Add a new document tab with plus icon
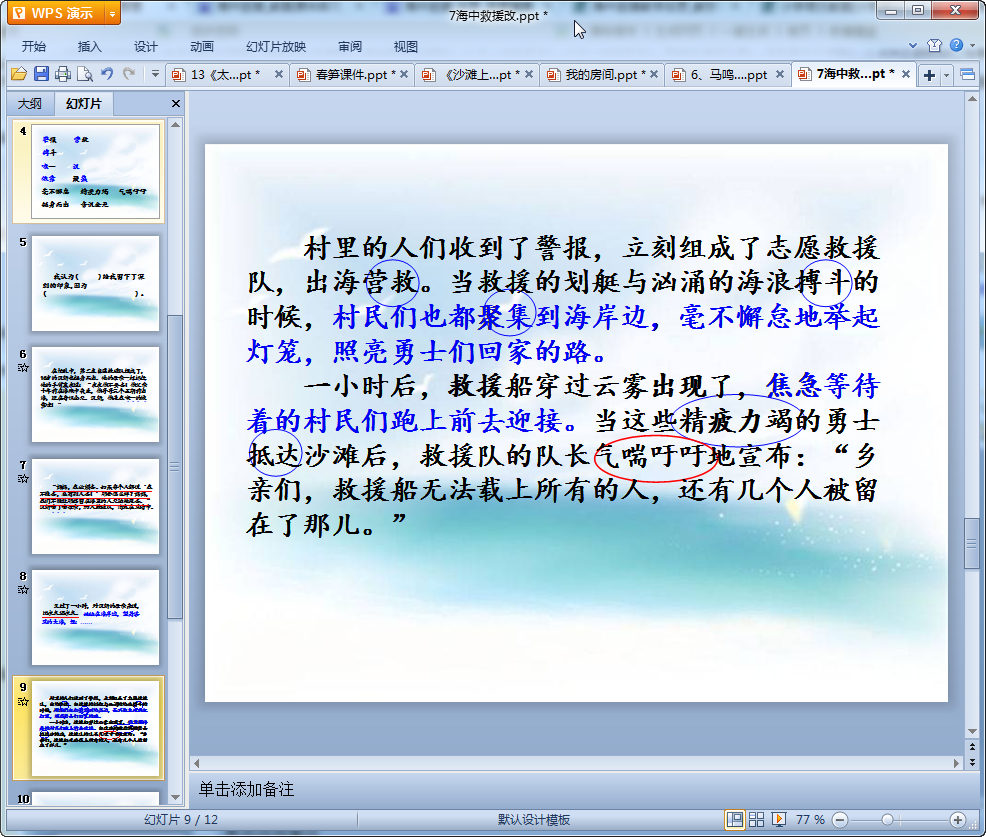The image size is (986, 837). click(x=929, y=75)
